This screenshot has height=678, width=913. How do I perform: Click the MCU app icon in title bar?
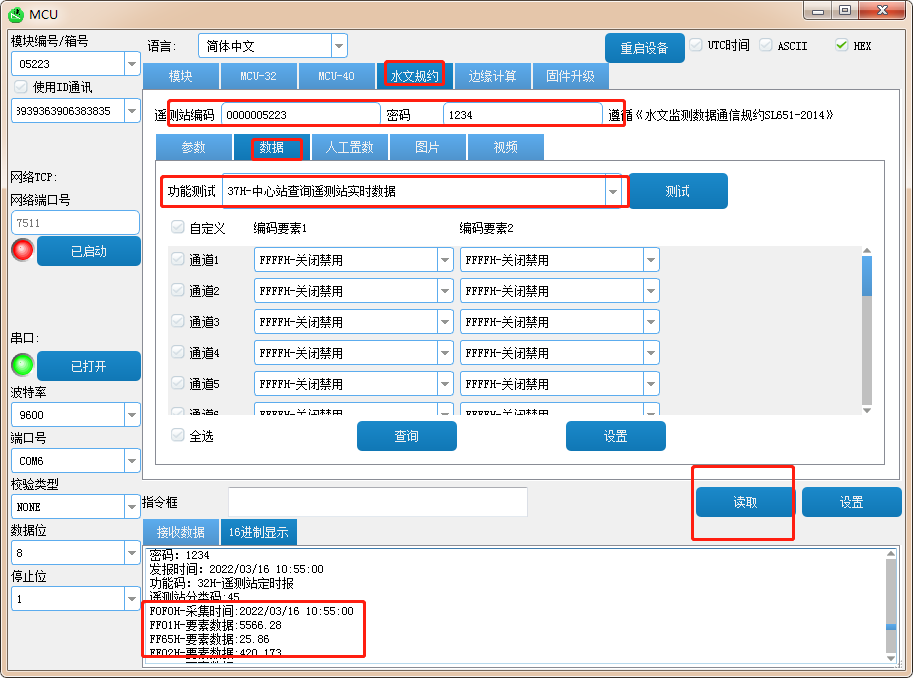[15, 14]
